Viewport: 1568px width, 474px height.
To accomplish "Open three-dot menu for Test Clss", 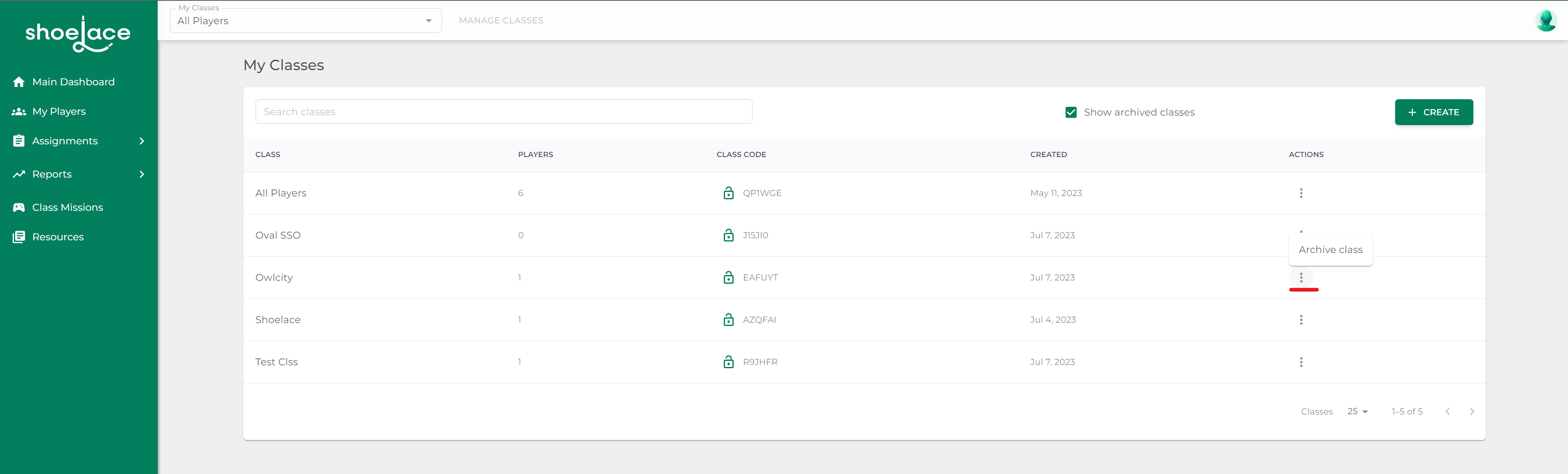I will point(1301,362).
